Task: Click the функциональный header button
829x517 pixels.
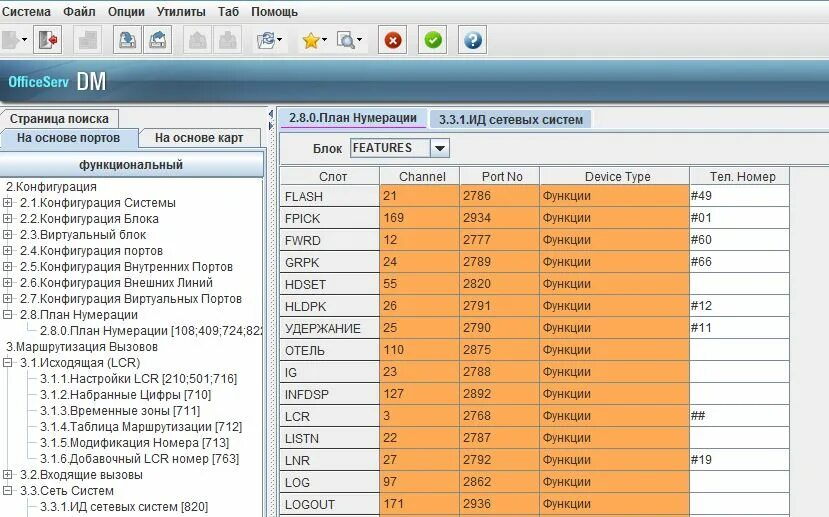Action: [x=131, y=164]
